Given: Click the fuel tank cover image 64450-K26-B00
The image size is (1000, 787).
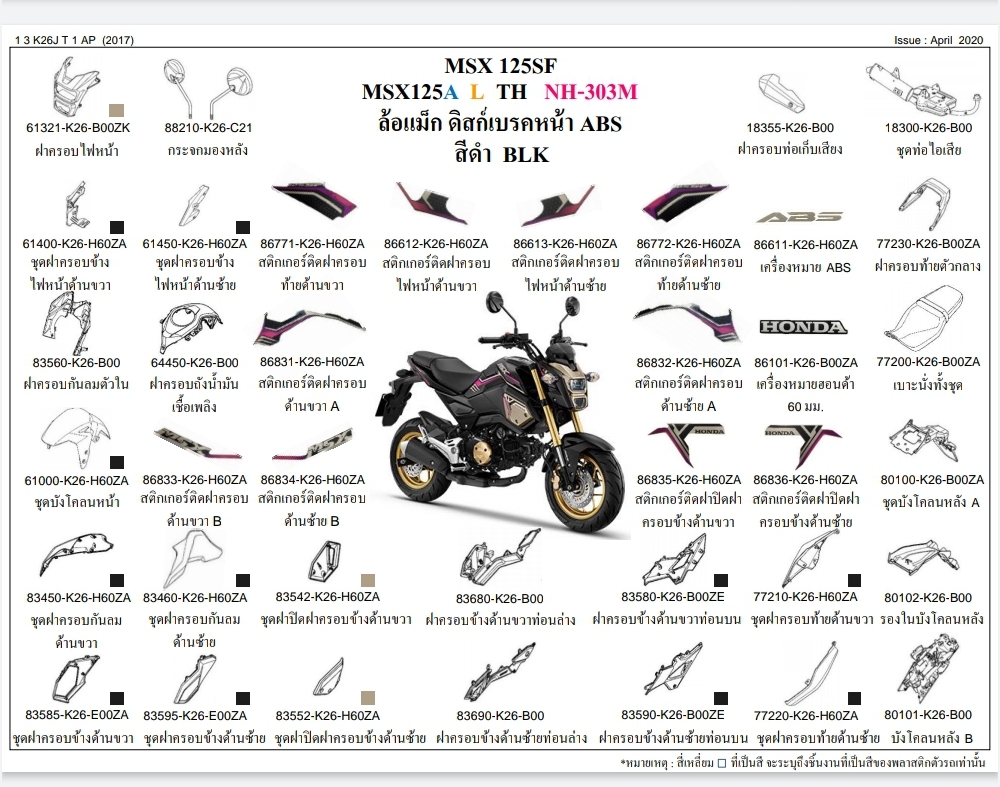Looking at the screenshot, I should point(191,327).
